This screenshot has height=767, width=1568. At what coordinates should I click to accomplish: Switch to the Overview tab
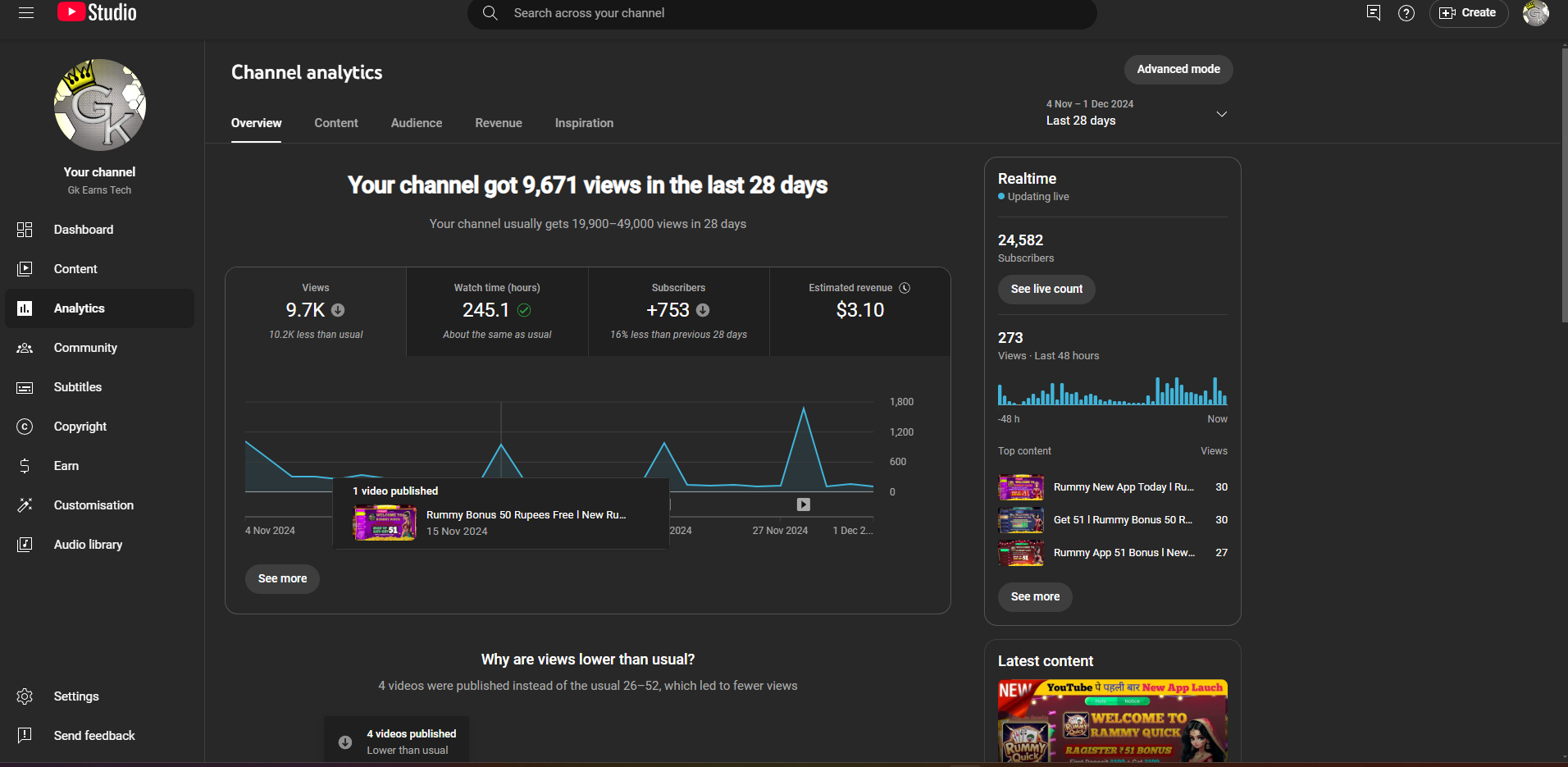click(256, 123)
